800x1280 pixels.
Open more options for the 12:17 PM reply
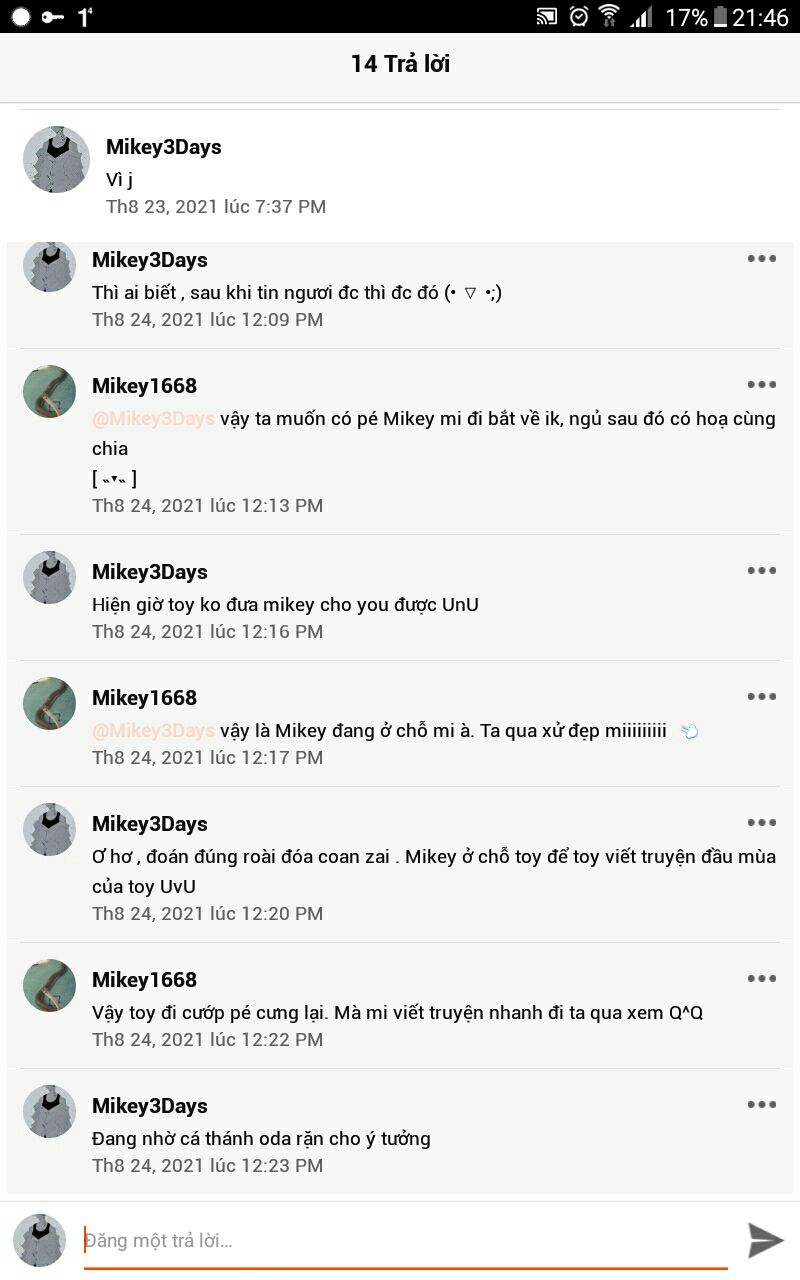(762, 697)
